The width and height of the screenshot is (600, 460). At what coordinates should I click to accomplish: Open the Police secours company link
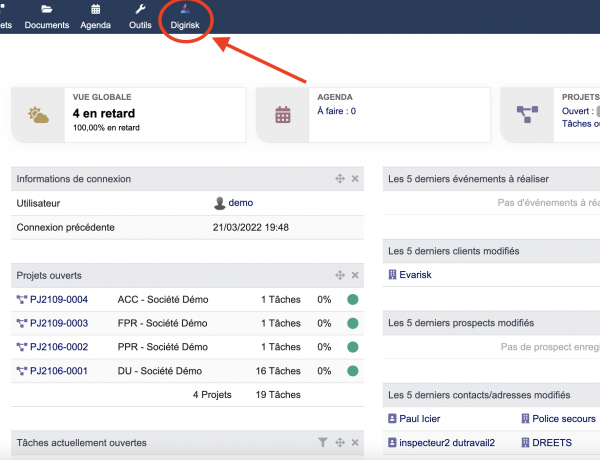click(x=564, y=419)
